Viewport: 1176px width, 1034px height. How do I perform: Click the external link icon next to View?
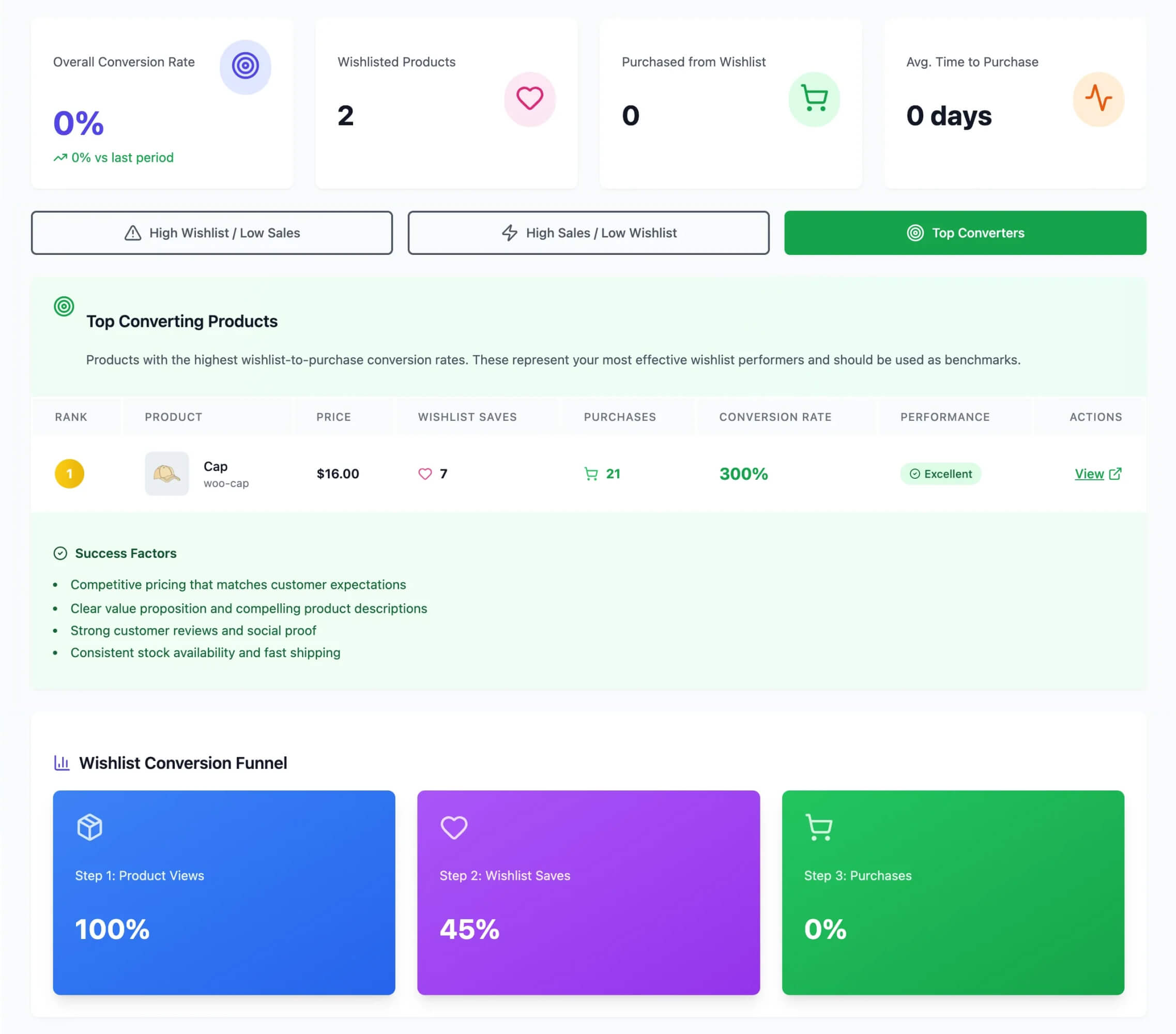point(1115,474)
